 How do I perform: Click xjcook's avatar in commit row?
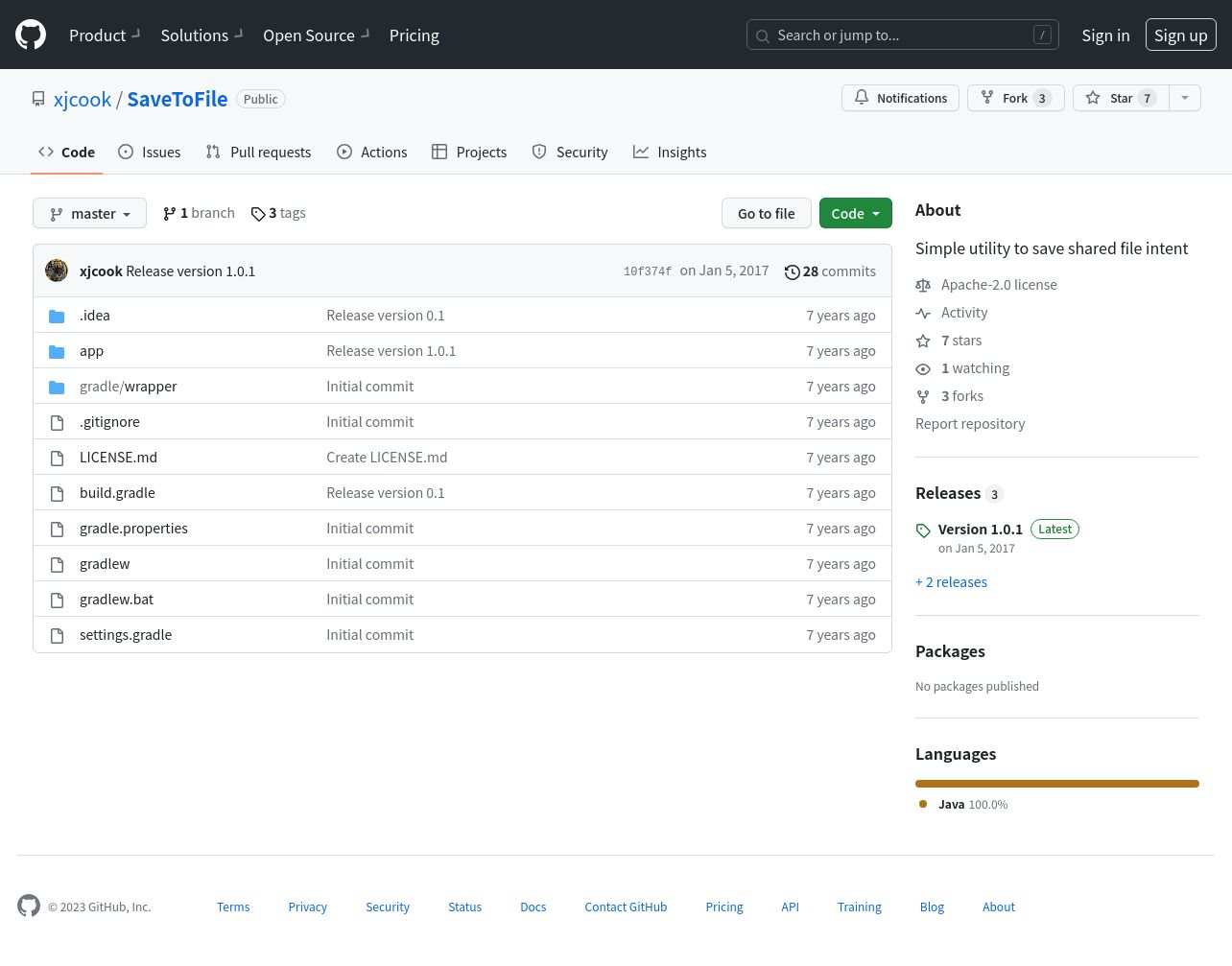(x=57, y=271)
